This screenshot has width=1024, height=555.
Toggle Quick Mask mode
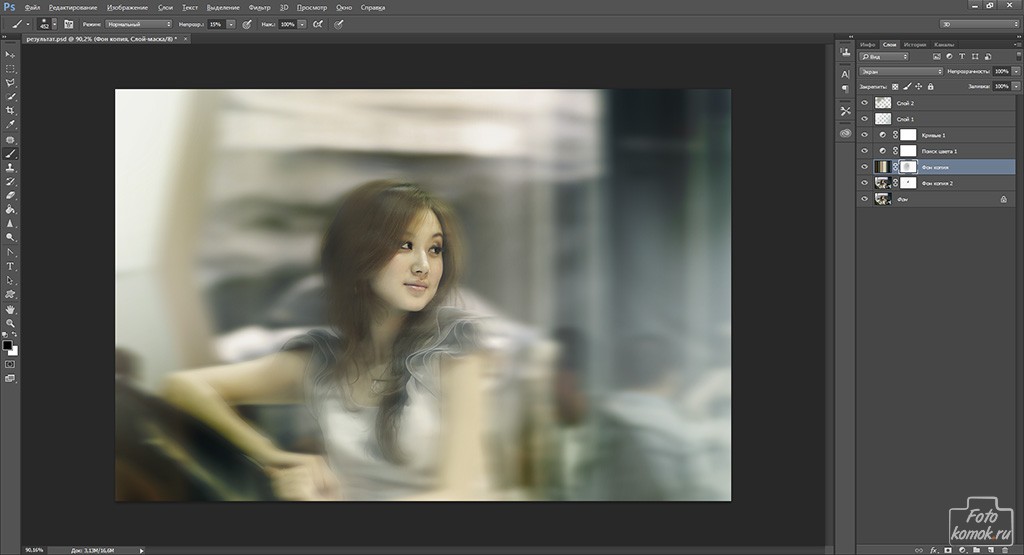10,364
